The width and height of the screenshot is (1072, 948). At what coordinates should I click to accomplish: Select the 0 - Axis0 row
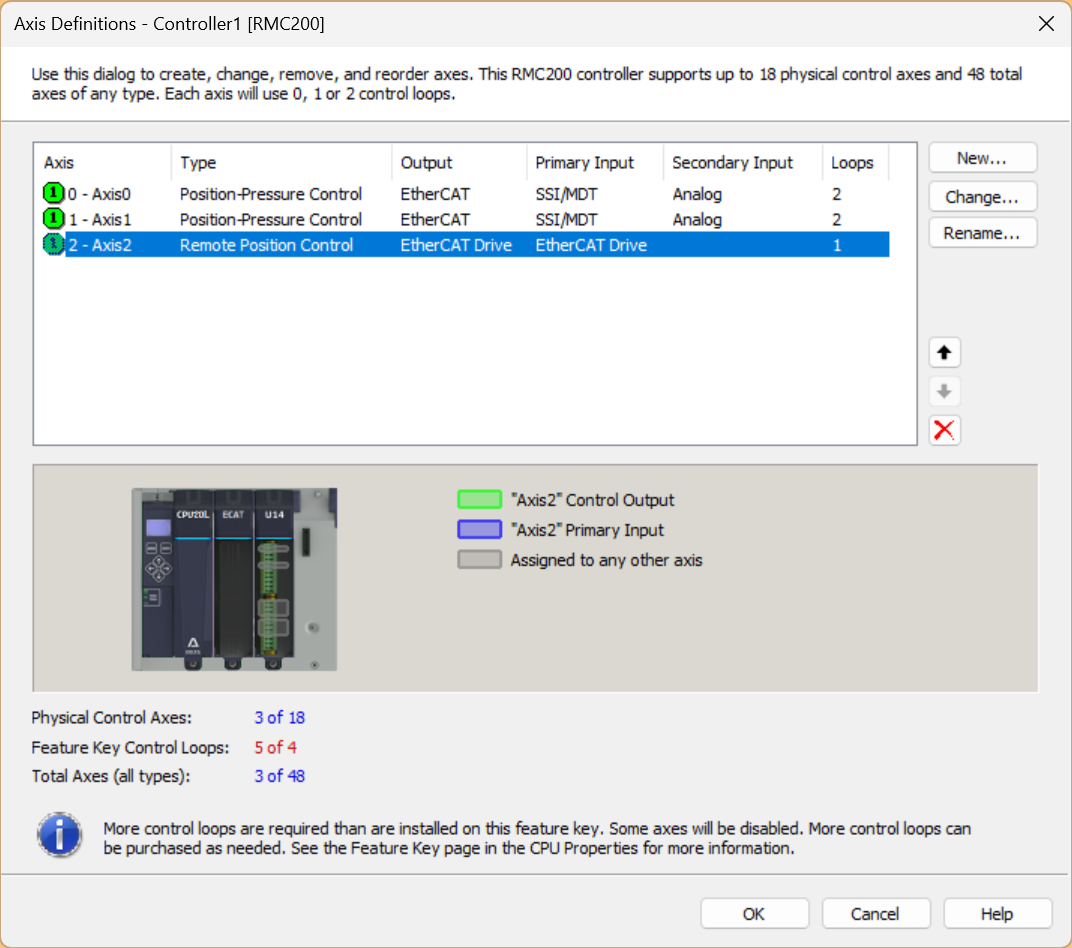pos(465,194)
